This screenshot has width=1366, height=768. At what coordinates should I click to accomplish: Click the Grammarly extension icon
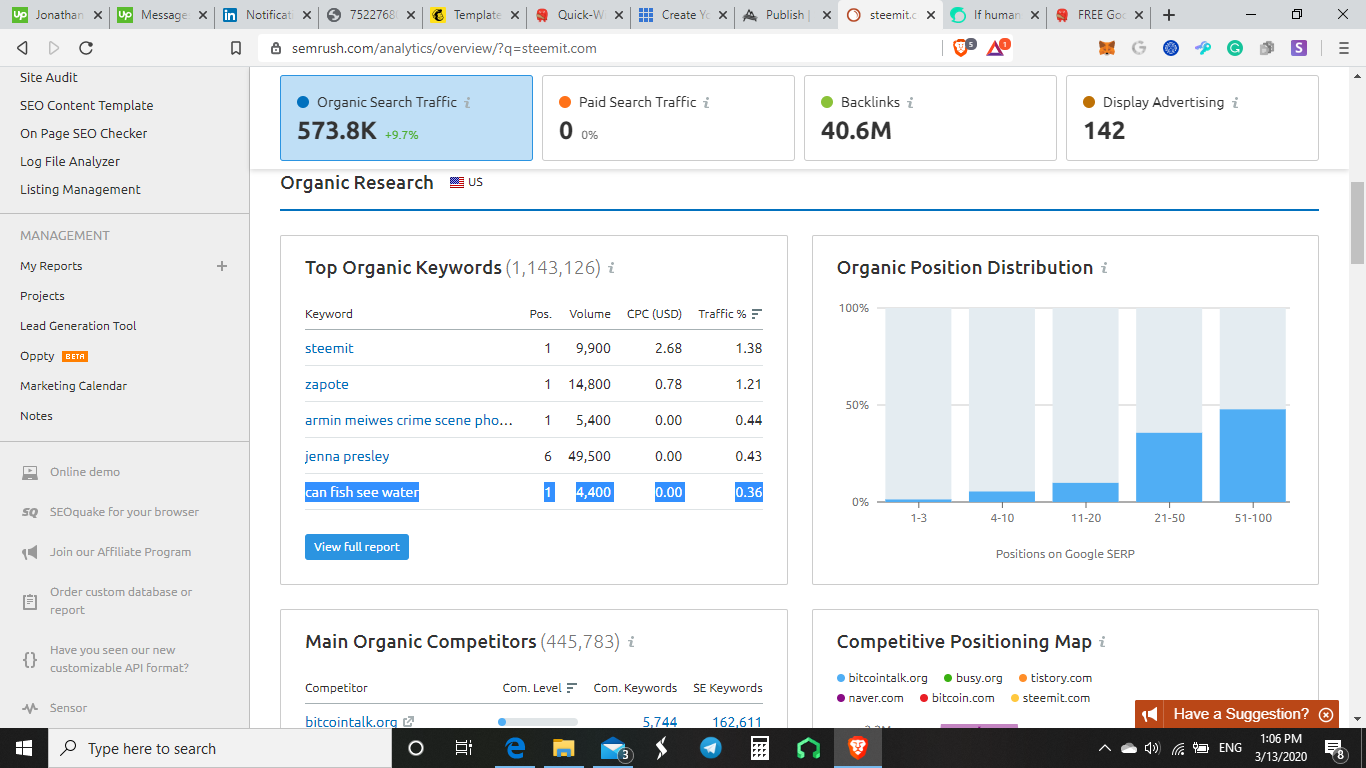click(x=1235, y=48)
